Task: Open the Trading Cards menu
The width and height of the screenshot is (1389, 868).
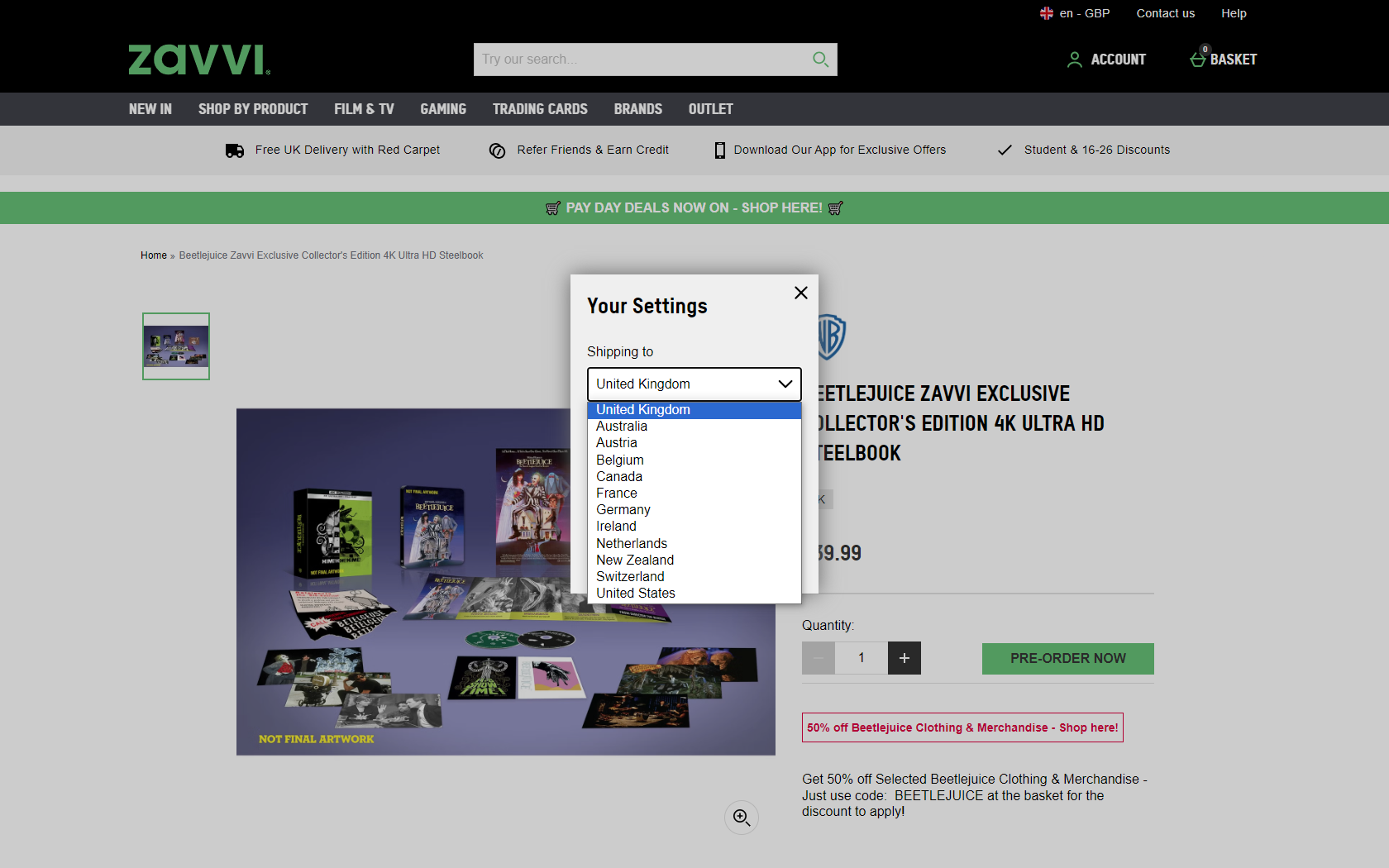Action: click(540, 109)
